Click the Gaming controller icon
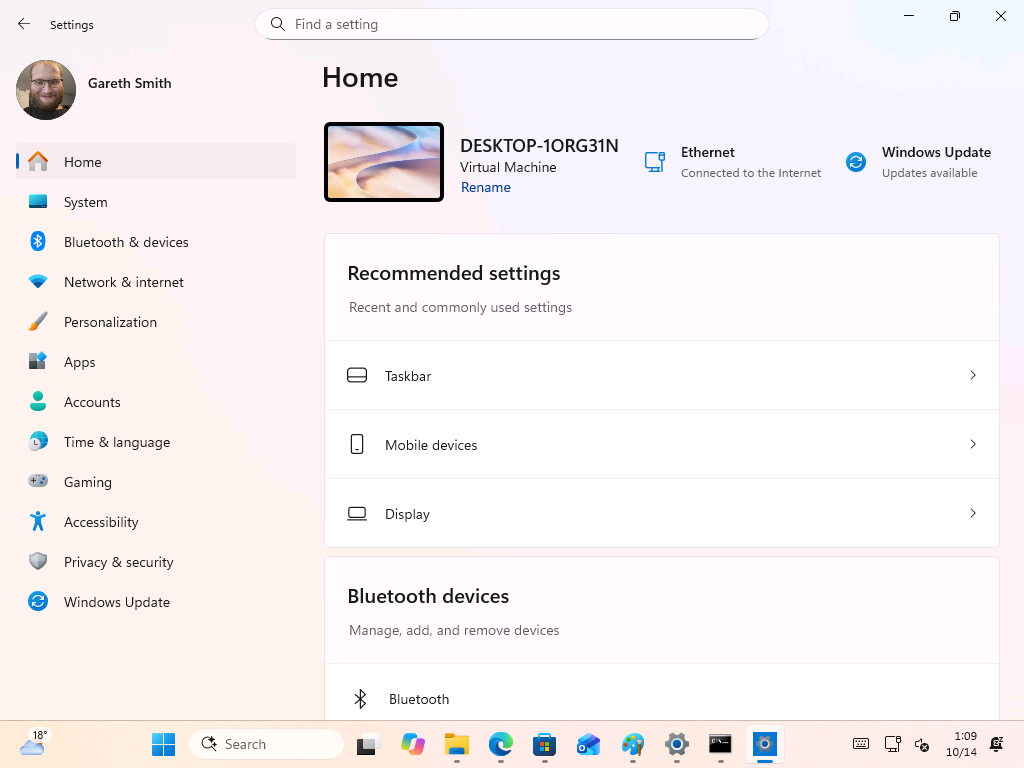 (38, 481)
